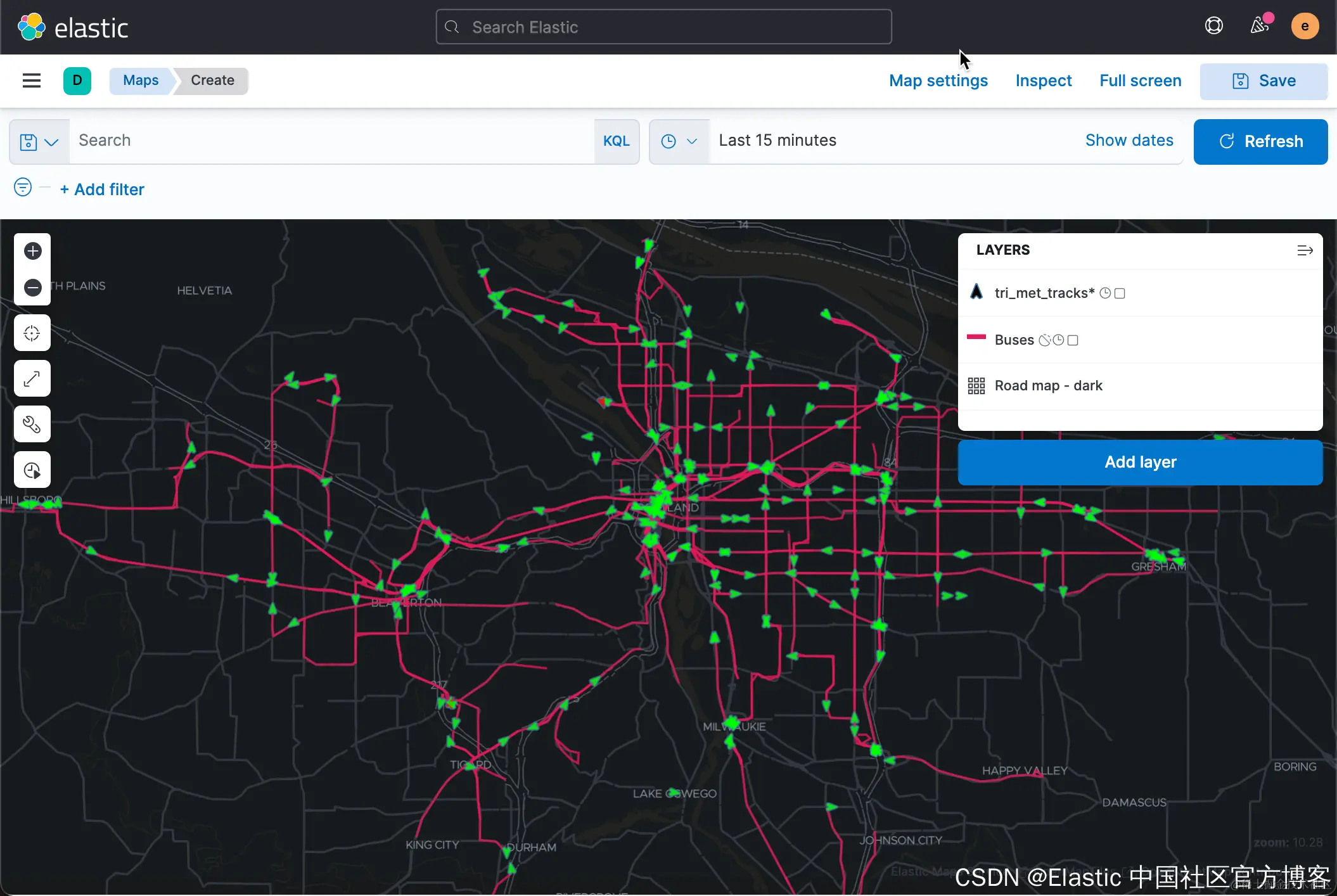
Task: Open the date quick menu dropdown
Action: [x=679, y=141]
